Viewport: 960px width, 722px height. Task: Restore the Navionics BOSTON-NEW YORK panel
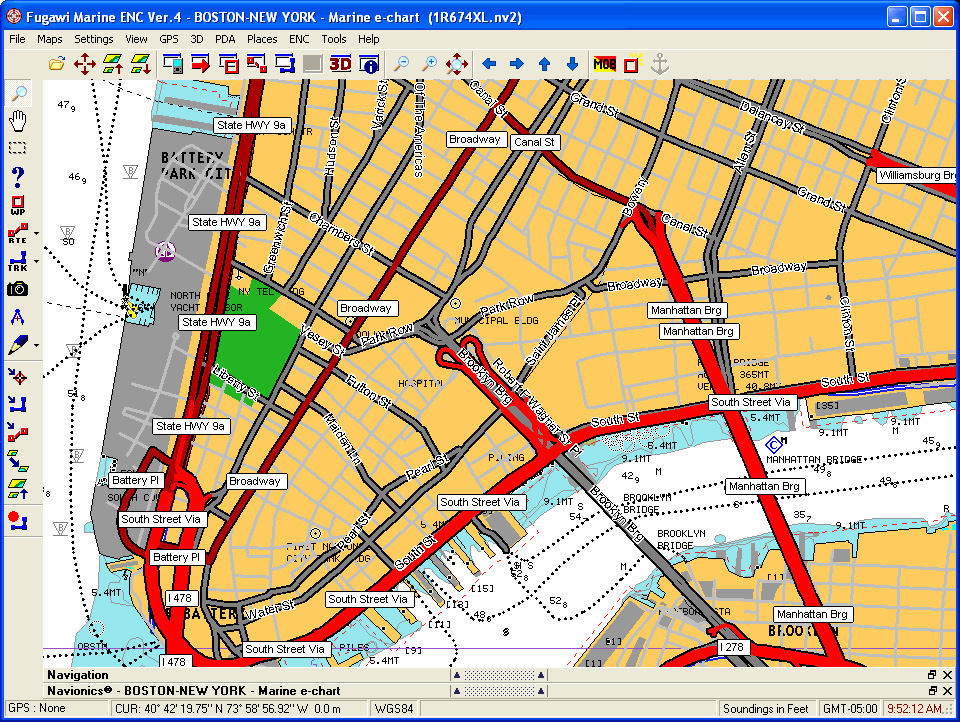[x=932, y=691]
